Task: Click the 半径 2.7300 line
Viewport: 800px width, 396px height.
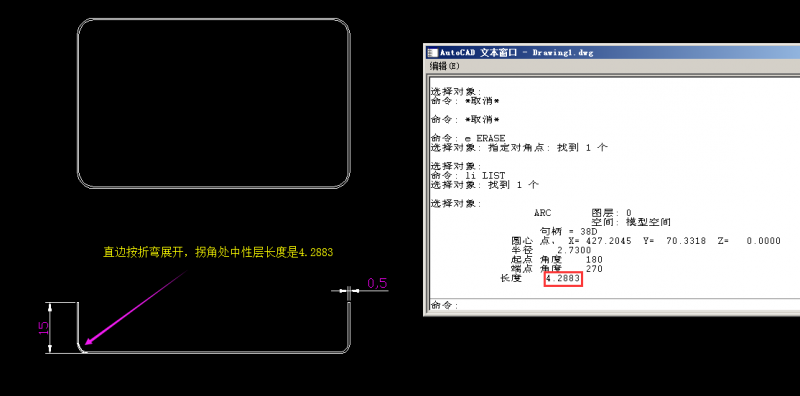Action: coord(551,250)
